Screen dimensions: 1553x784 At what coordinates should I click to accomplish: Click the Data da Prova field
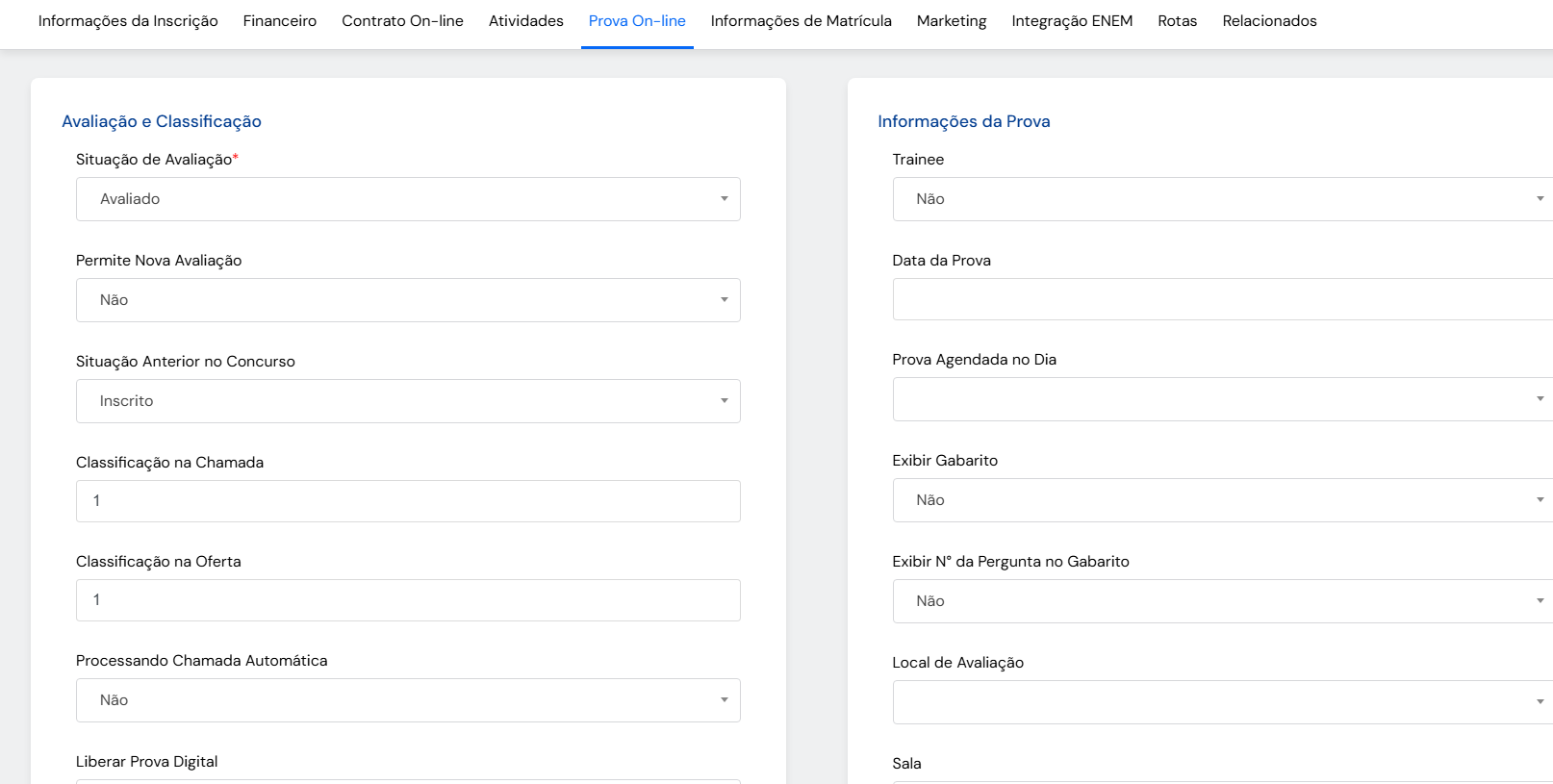(x=1222, y=299)
